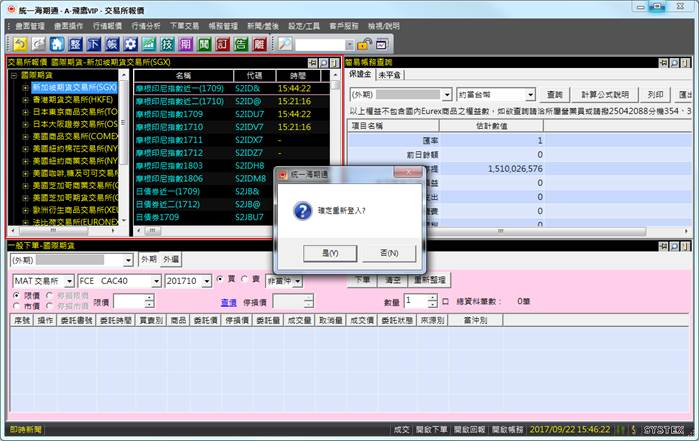Screen dimensions: 699x441
Task: Open the 下單交易 menu
Action: click(x=185, y=26)
